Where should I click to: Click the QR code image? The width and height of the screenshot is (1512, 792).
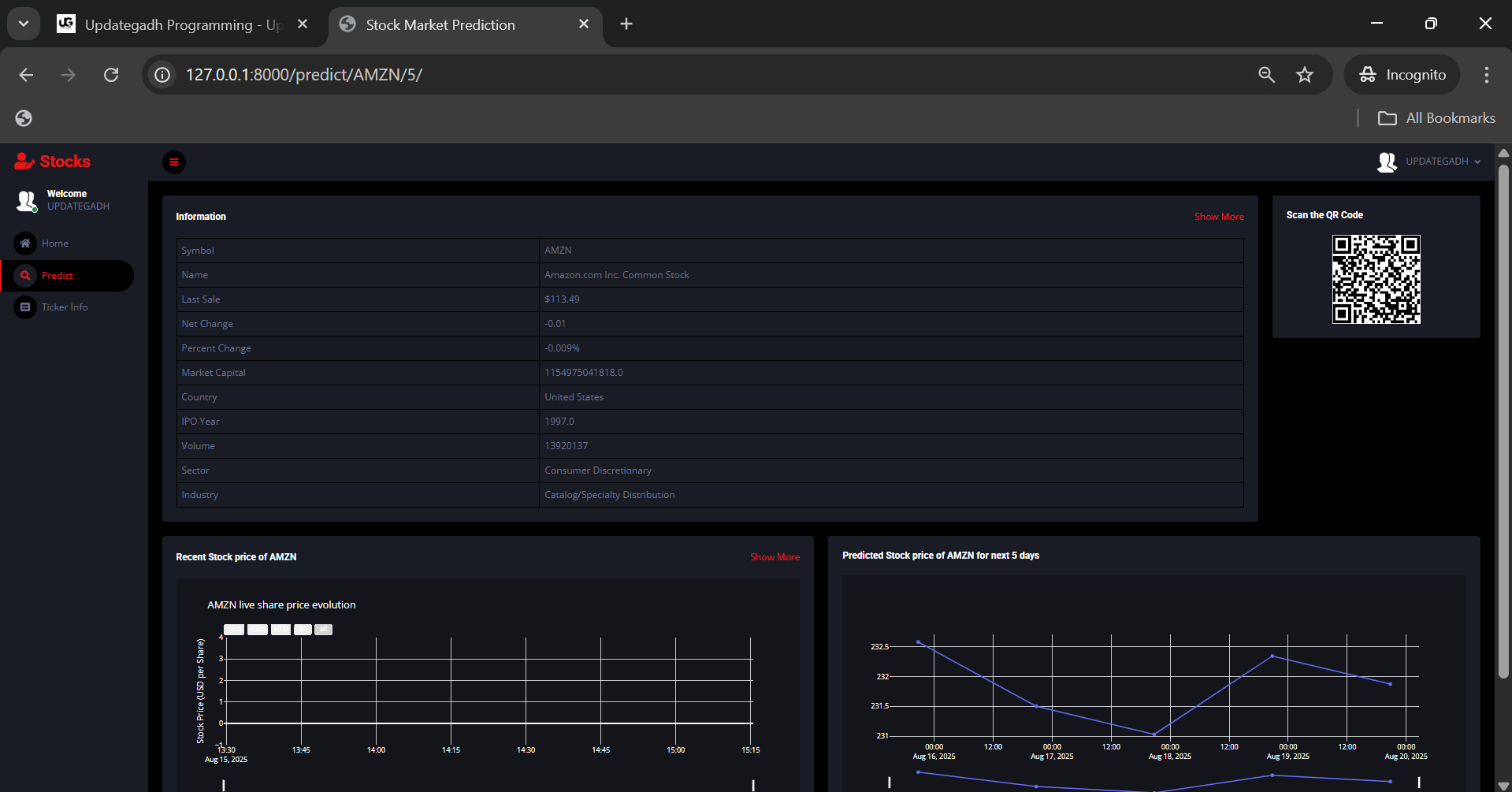[x=1376, y=279]
